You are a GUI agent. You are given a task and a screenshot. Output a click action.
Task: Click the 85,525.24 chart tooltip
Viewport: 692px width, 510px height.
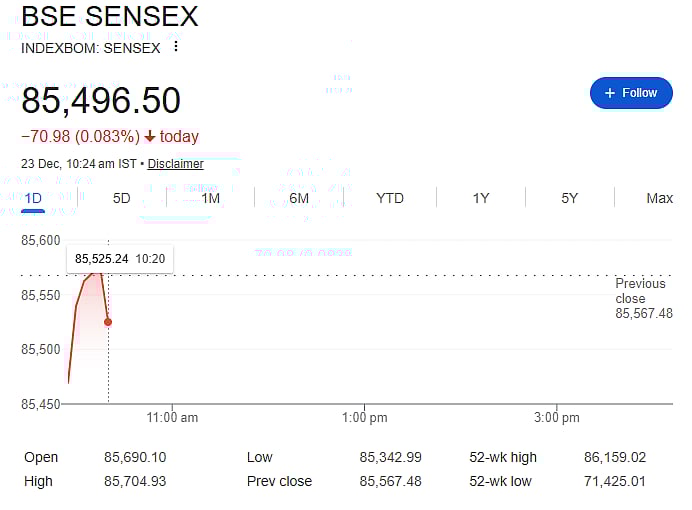pyautogui.click(x=119, y=259)
